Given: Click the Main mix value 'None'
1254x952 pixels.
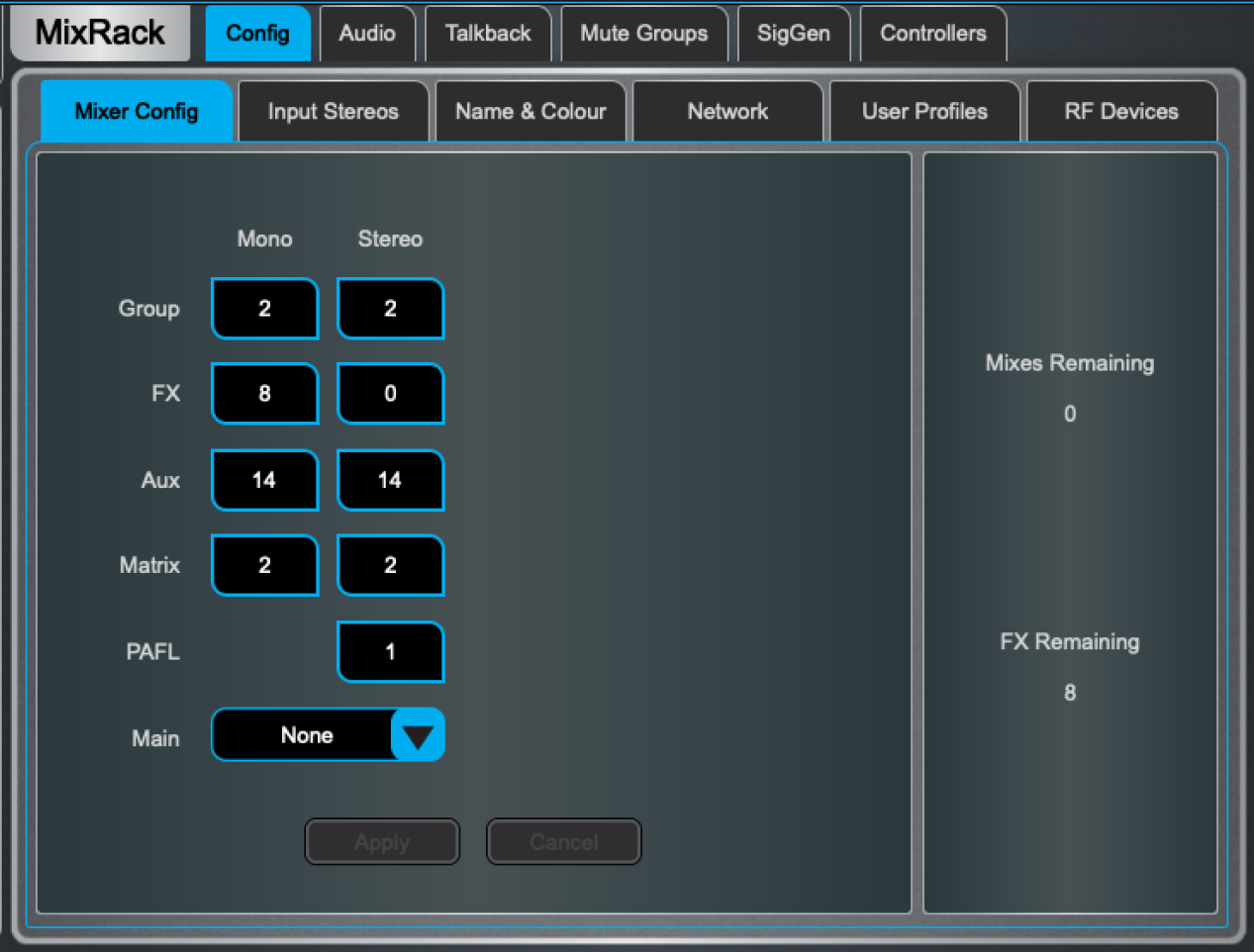Looking at the screenshot, I should [x=307, y=735].
